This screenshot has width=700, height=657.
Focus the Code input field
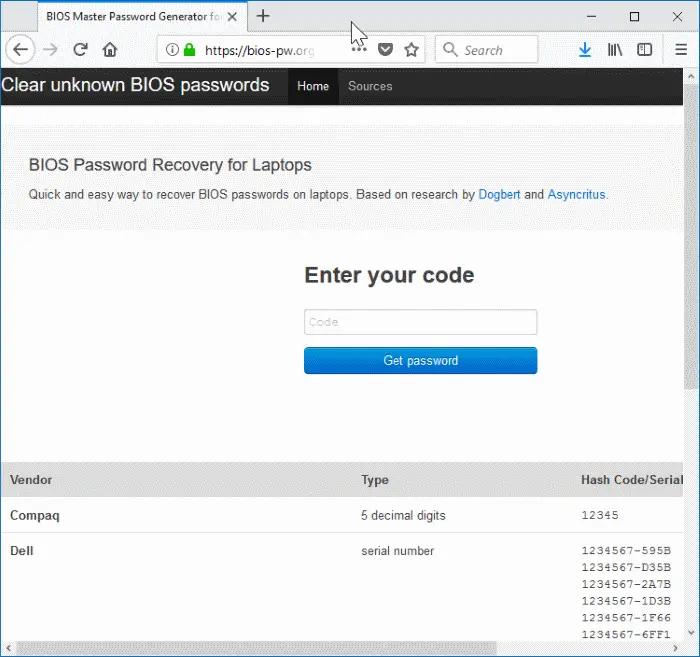pos(421,322)
